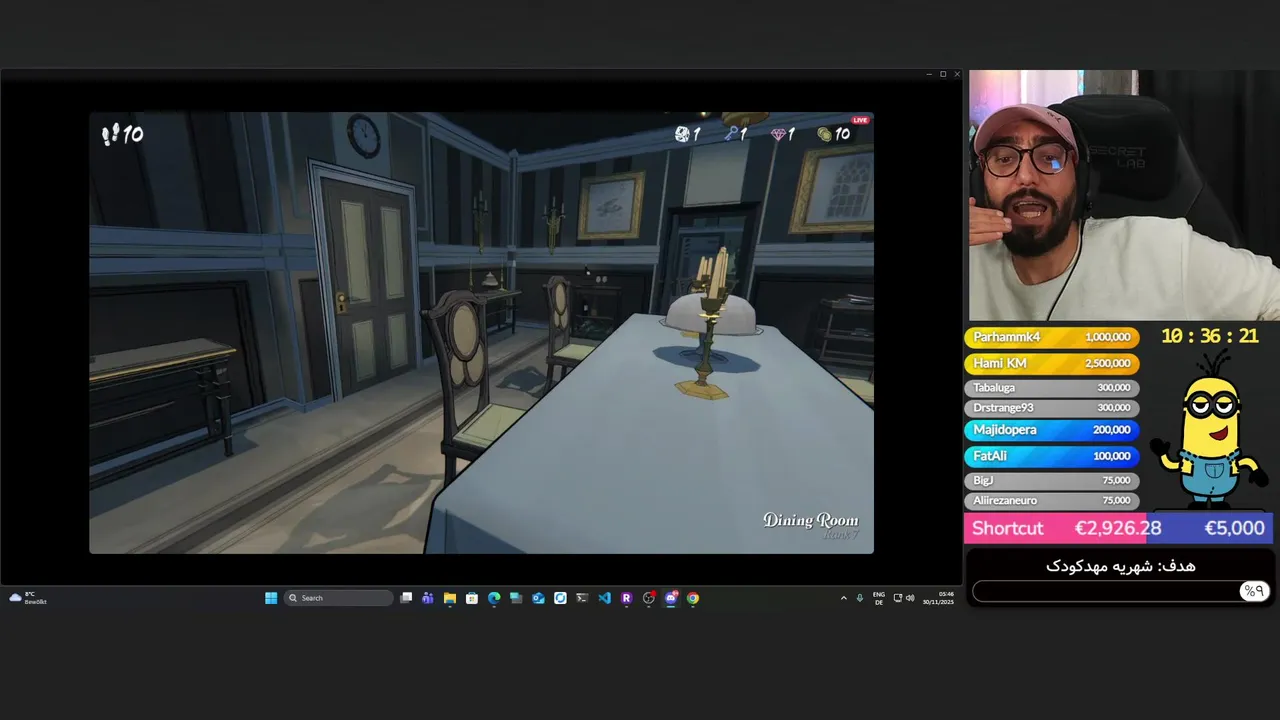The image size is (1280, 720).
Task: Open Visual Studio Code from the taskbar
Action: pyautogui.click(x=604, y=598)
